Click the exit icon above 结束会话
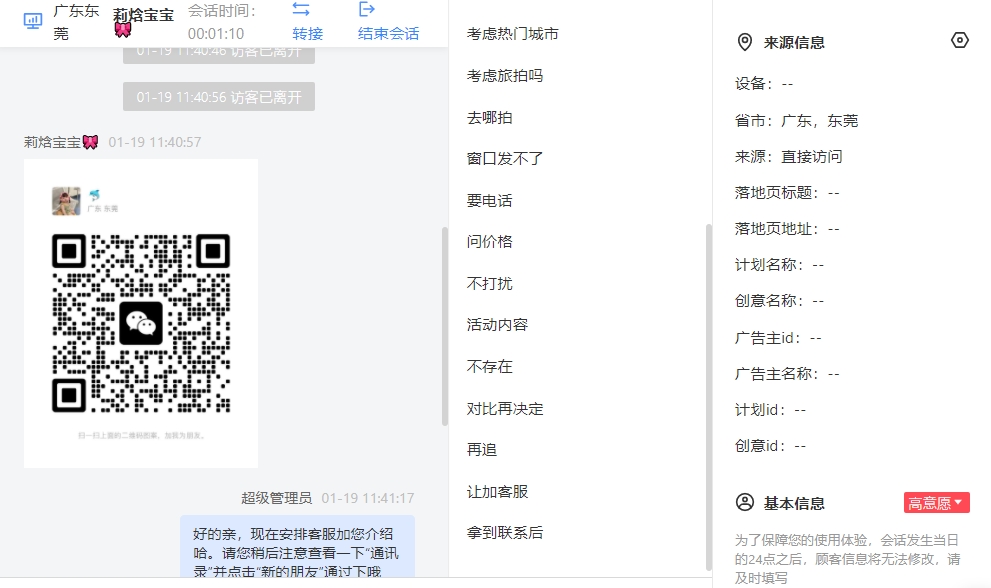 367,9
